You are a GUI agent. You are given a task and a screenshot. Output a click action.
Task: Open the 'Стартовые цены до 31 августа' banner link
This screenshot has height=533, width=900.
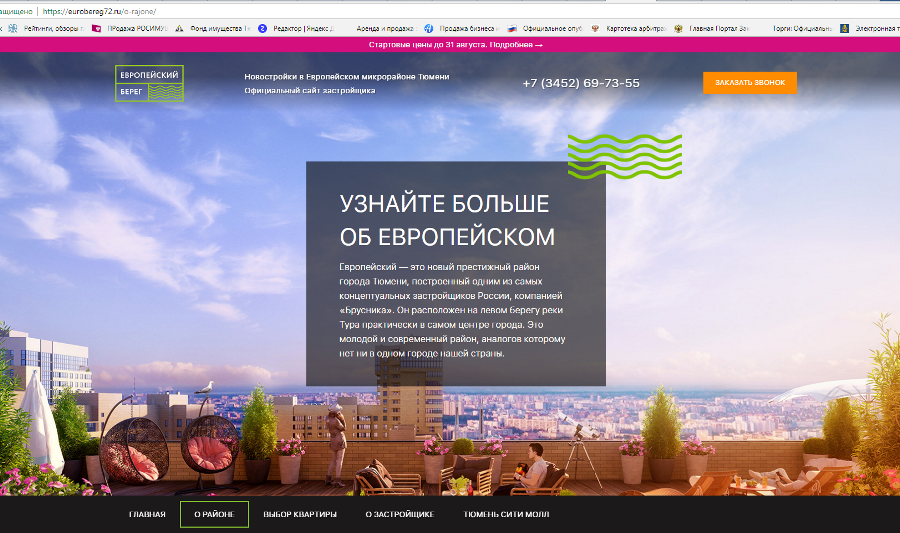click(456, 45)
